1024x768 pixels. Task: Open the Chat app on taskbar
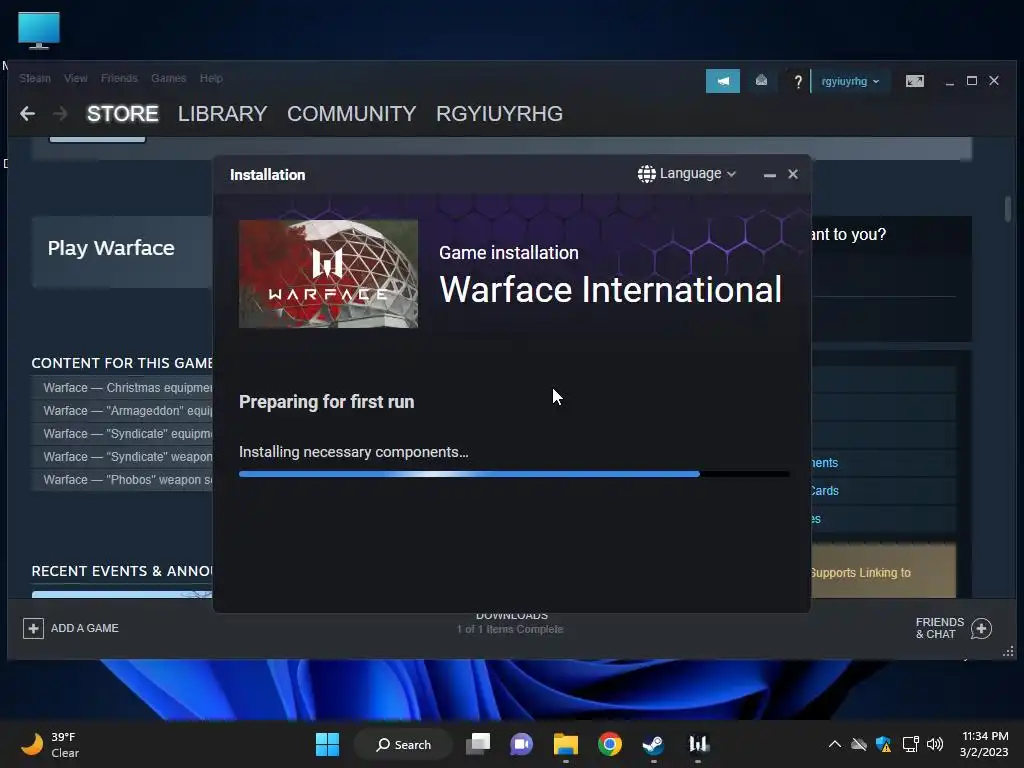coord(521,744)
